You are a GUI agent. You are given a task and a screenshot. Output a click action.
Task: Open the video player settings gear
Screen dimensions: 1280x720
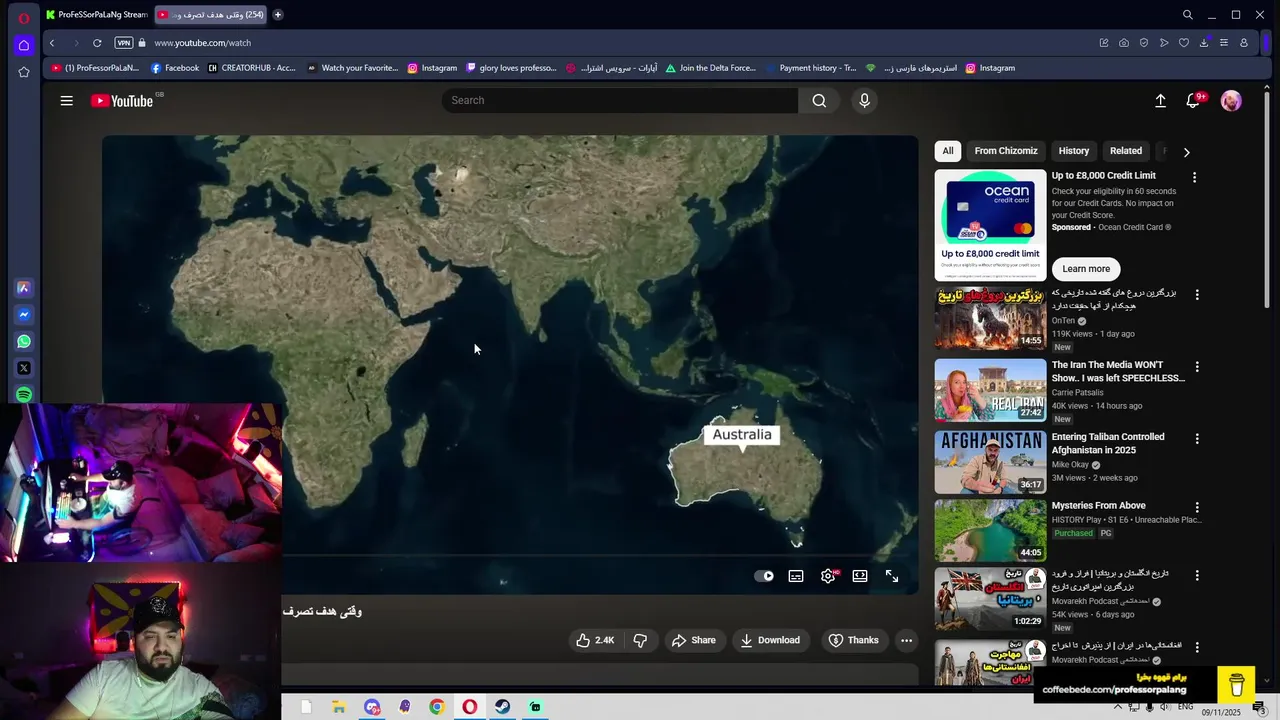828,576
